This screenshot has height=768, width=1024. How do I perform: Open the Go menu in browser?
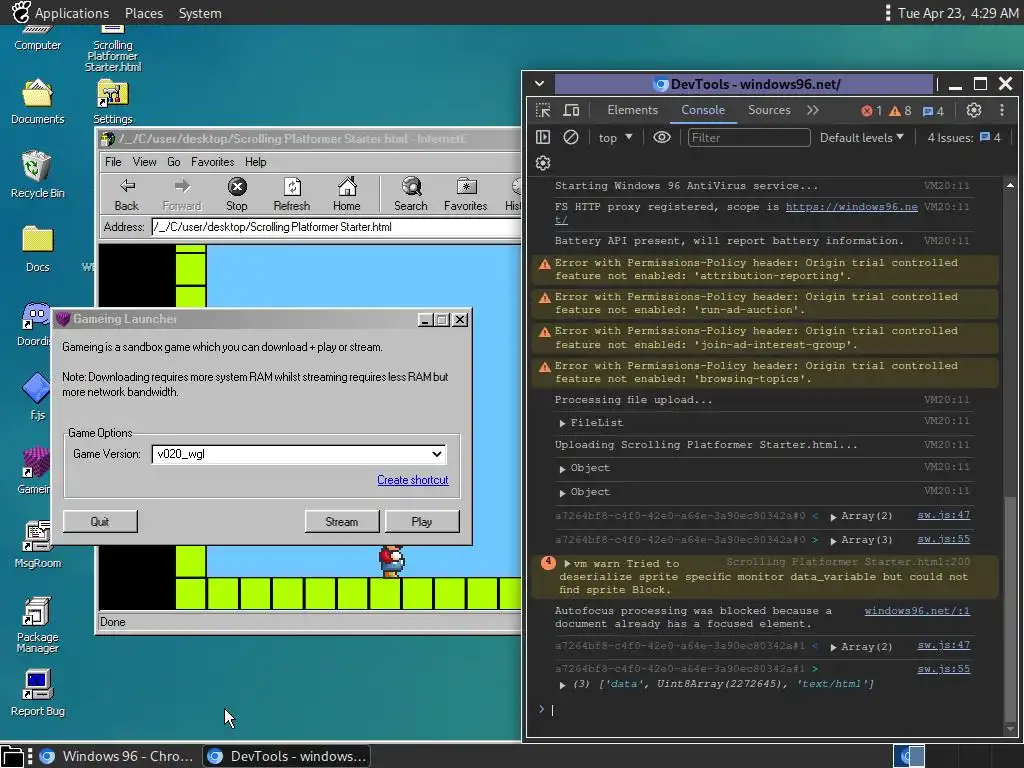pos(174,162)
